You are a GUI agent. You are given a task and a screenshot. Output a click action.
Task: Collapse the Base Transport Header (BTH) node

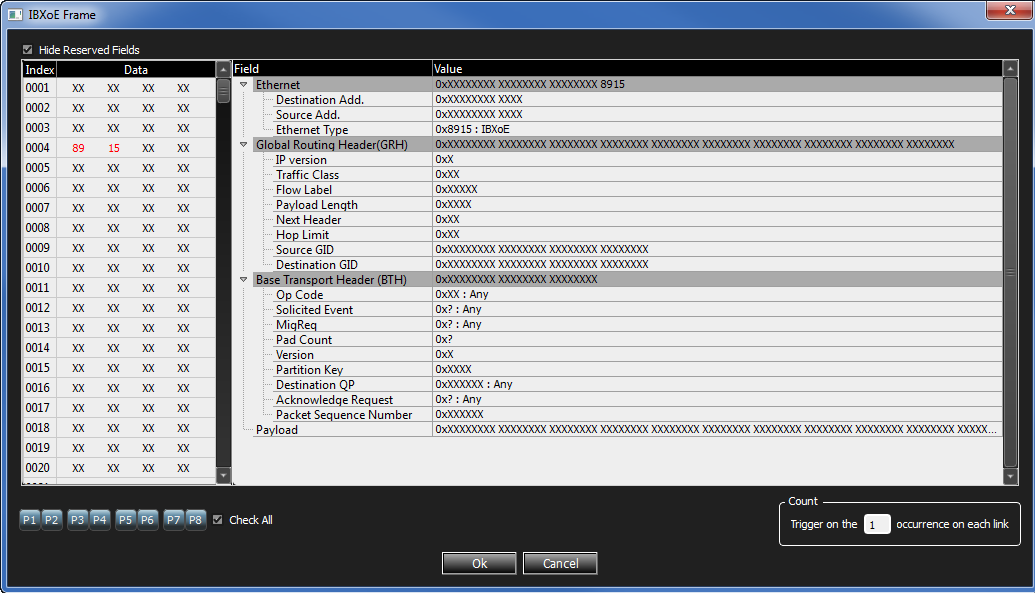click(x=244, y=279)
